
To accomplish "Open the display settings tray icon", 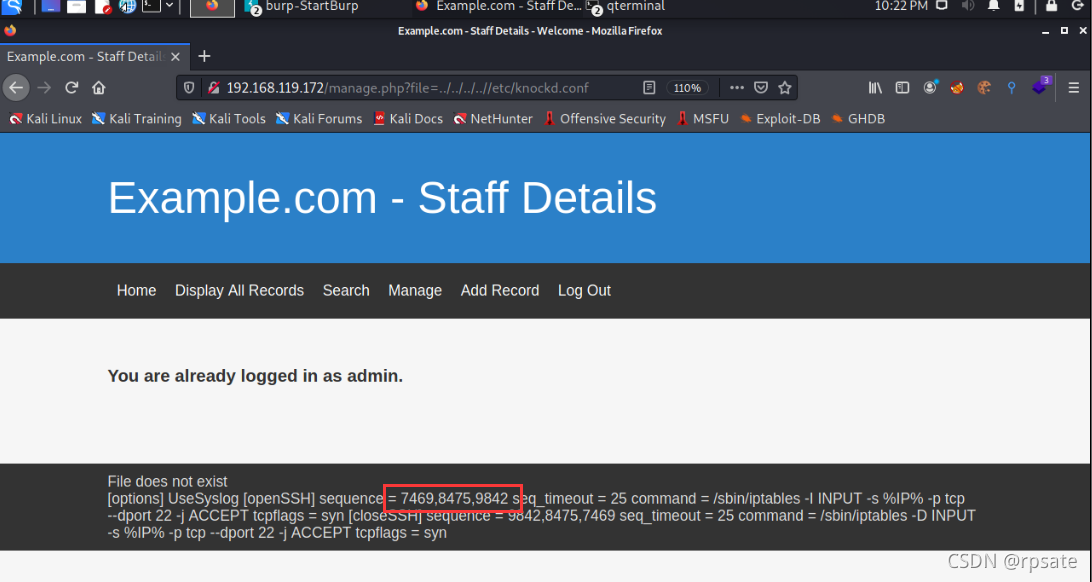I will coord(942,6).
